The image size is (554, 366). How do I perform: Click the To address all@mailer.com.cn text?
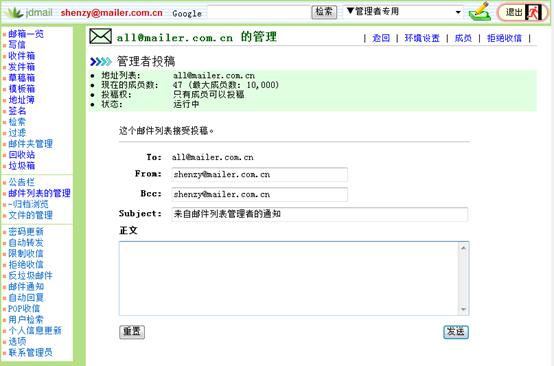pyautogui.click(x=213, y=157)
